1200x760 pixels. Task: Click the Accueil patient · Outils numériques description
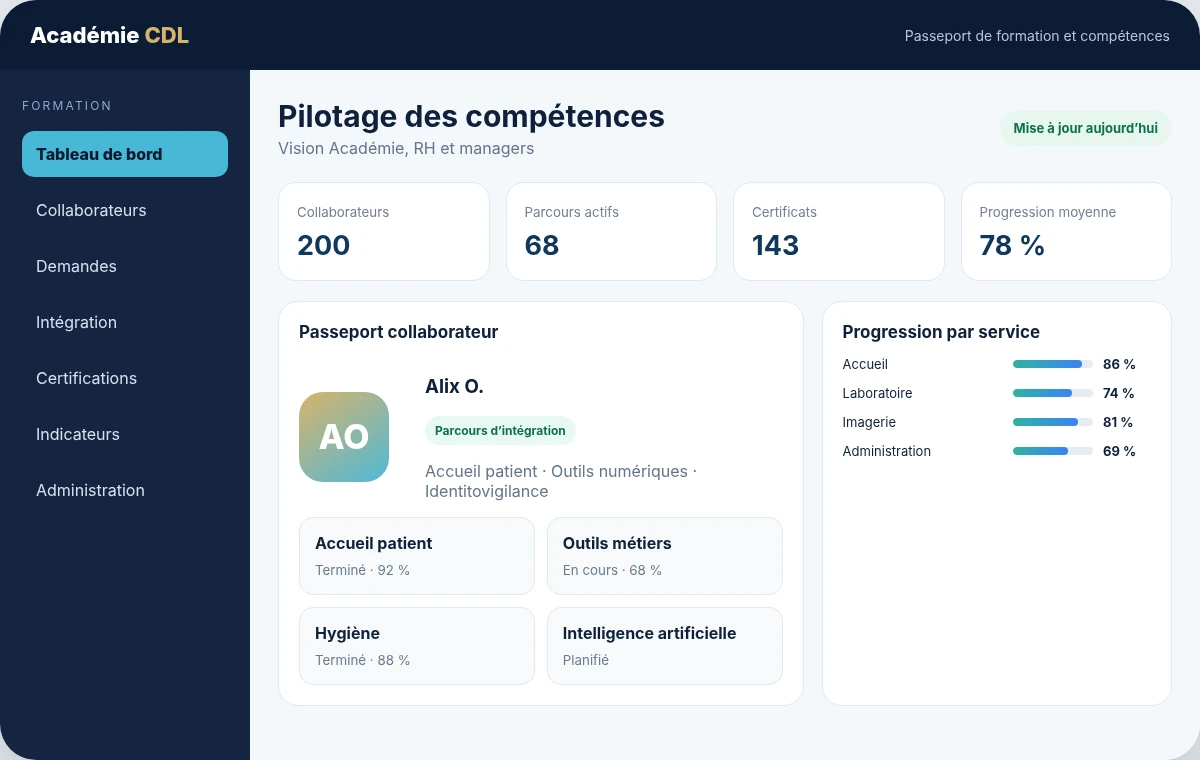point(561,481)
